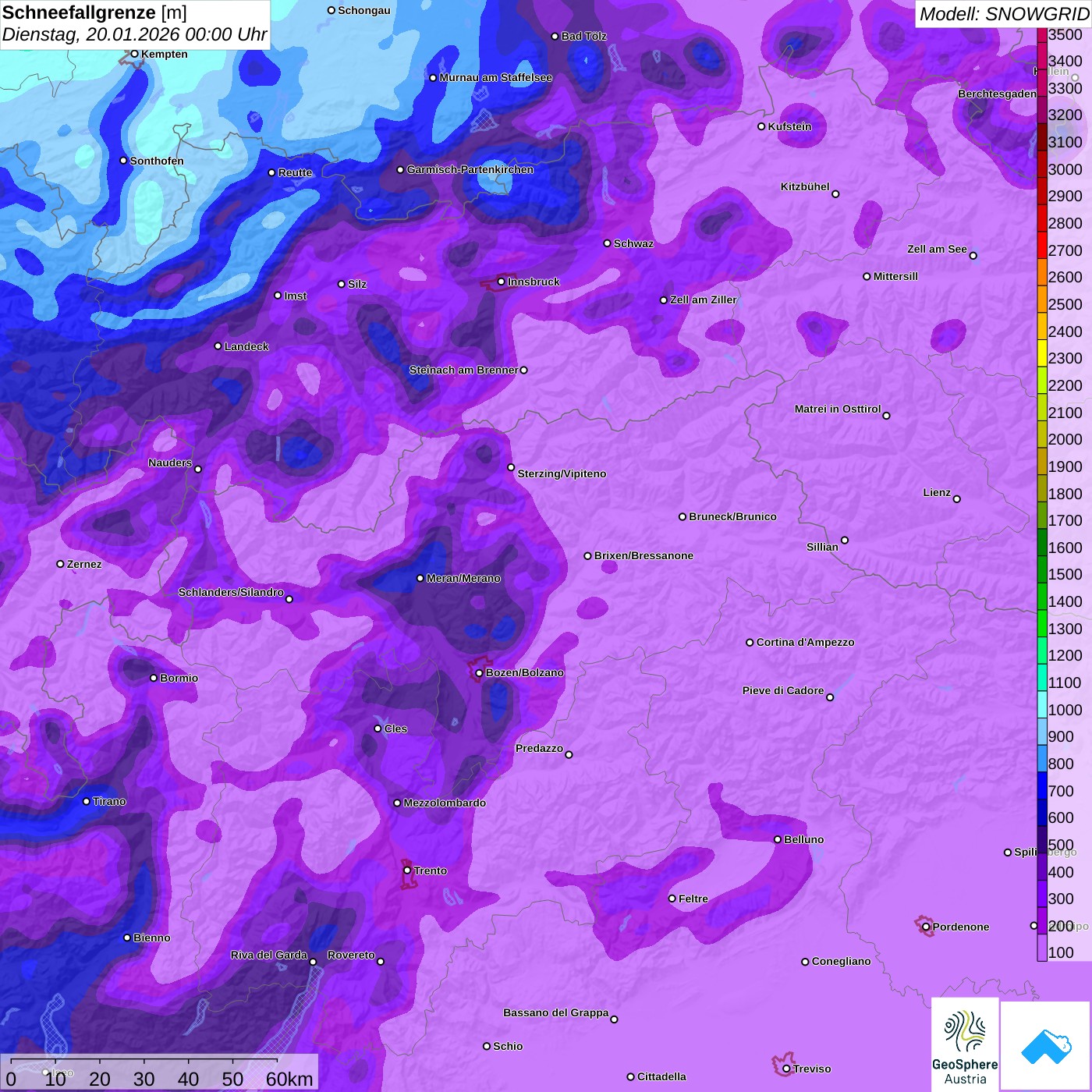Viewport: 1092px width, 1092px height.
Task: Select the Tirano label
Action: pyautogui.click(x=109, y=801)
